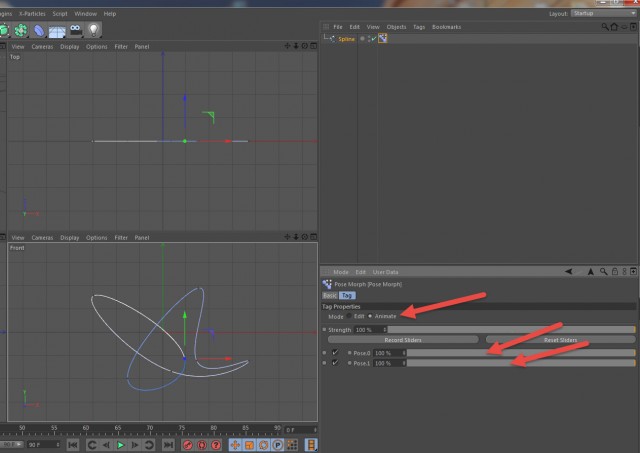Toggle autokeying button

202,445
